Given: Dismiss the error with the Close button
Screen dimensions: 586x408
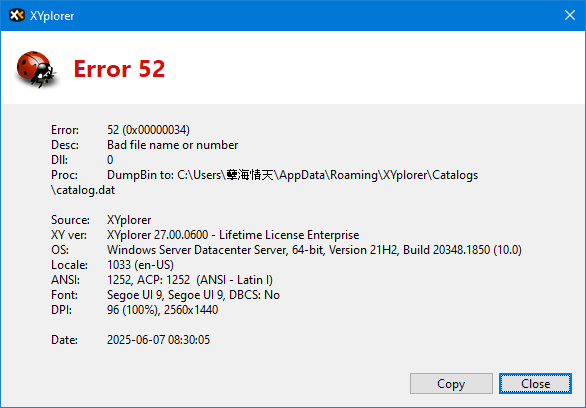Looking at the screenshot, I should pos(535,383).
